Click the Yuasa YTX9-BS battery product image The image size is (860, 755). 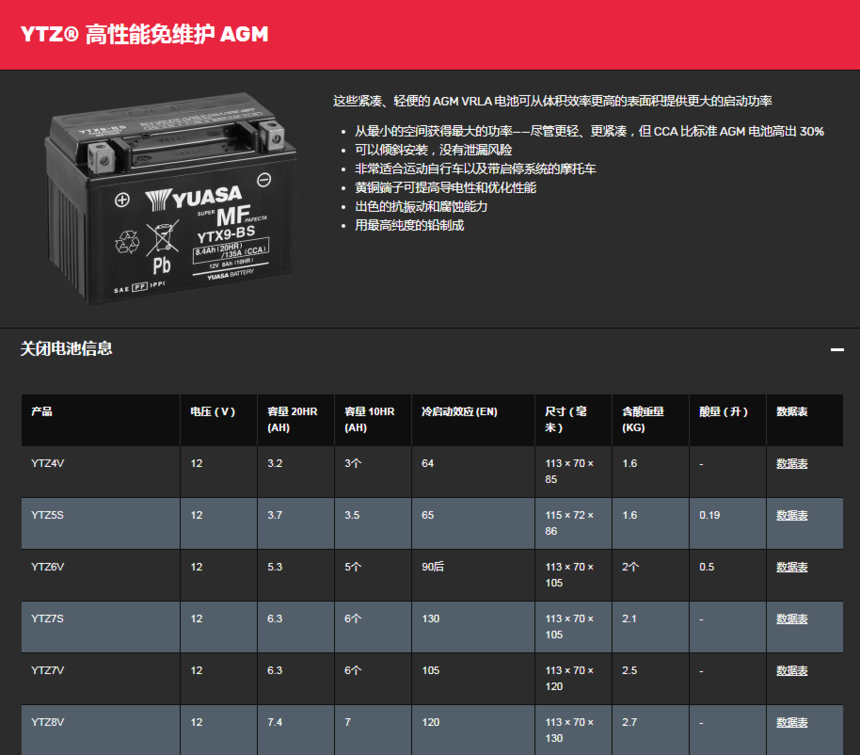[171, 198]
